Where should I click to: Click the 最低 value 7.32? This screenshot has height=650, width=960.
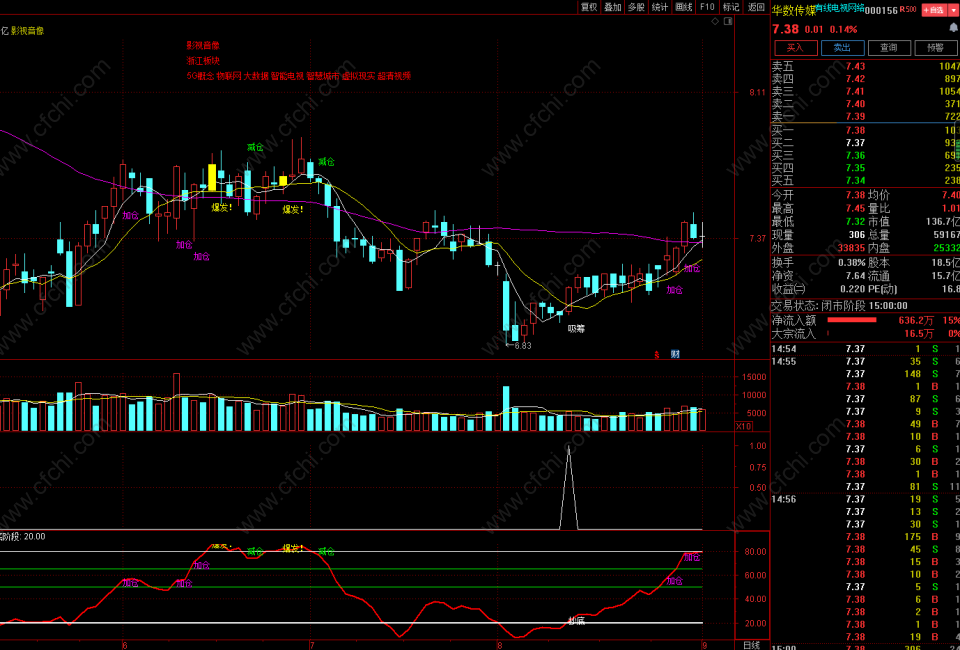tap(855, 222)
